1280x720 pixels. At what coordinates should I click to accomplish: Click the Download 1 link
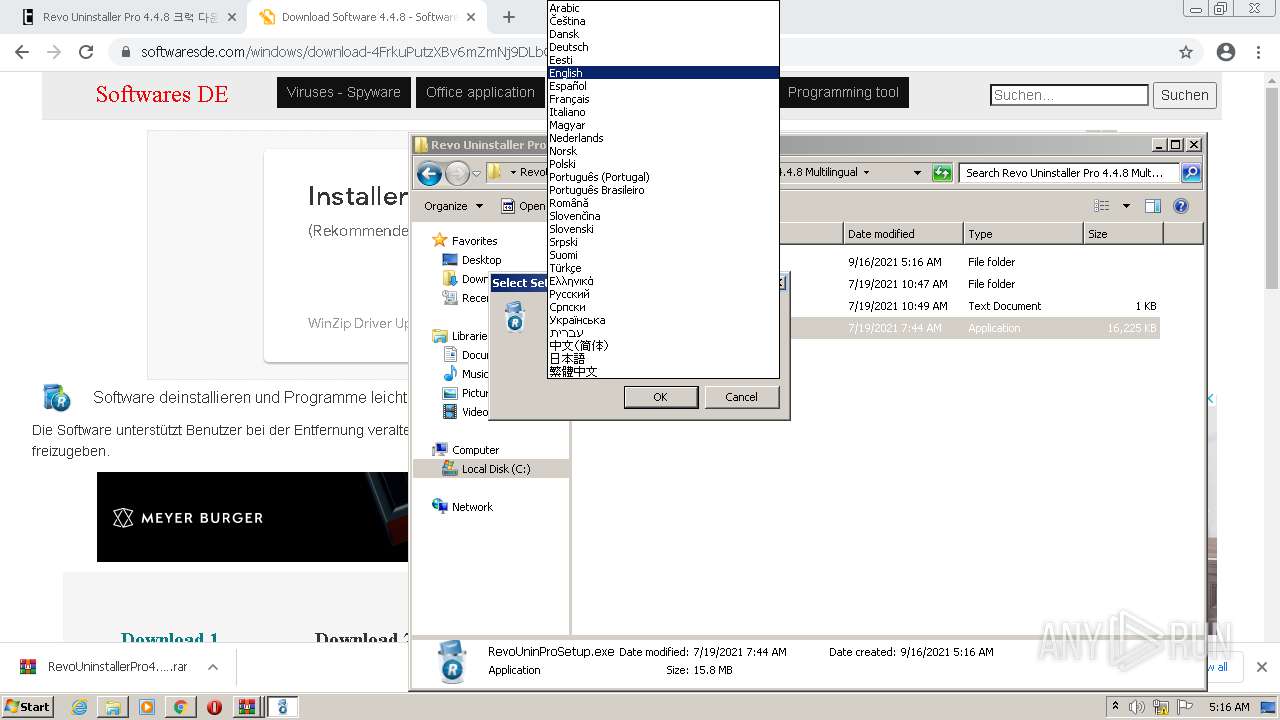(170, 638)
